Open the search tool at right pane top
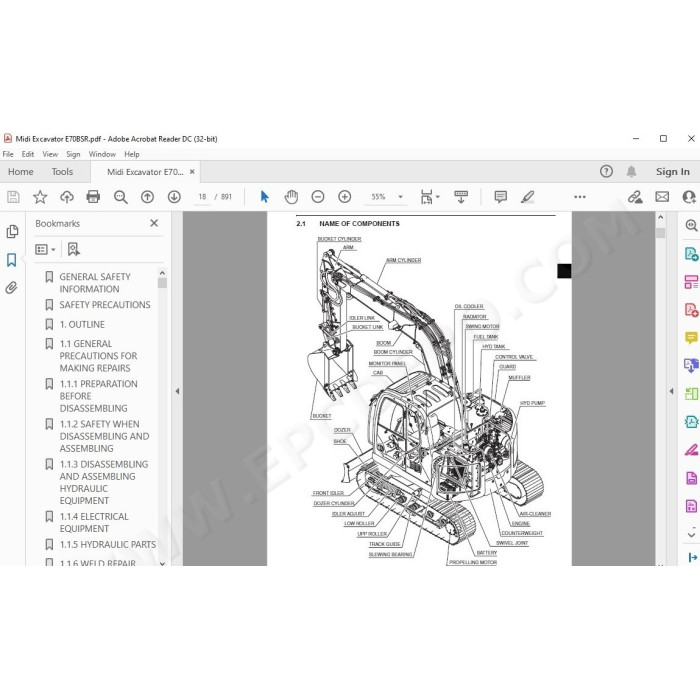This screenshot has height=700, width=700. pyautogui.click(x=692, y=226)
